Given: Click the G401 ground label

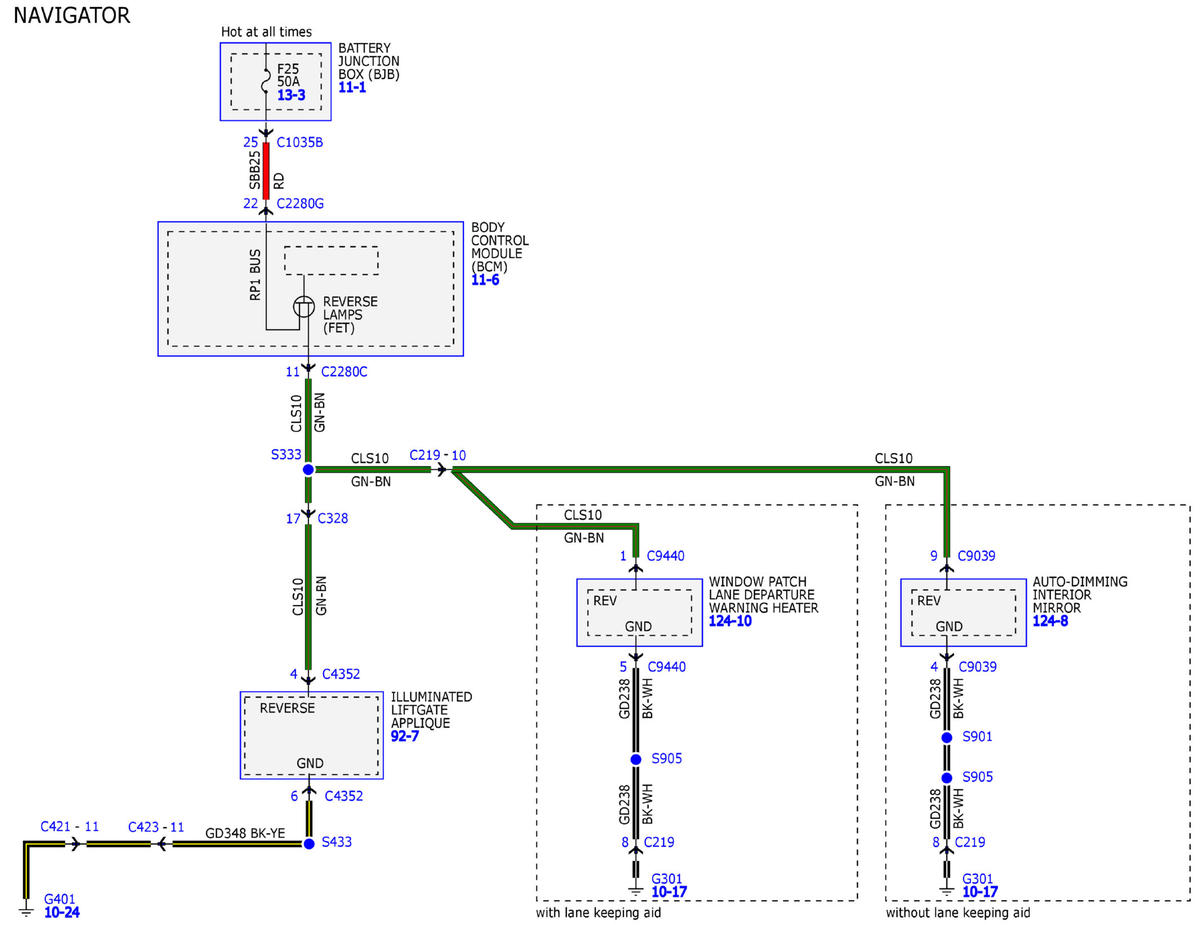Looking at the screenshot, I should [x=59, y=899].
